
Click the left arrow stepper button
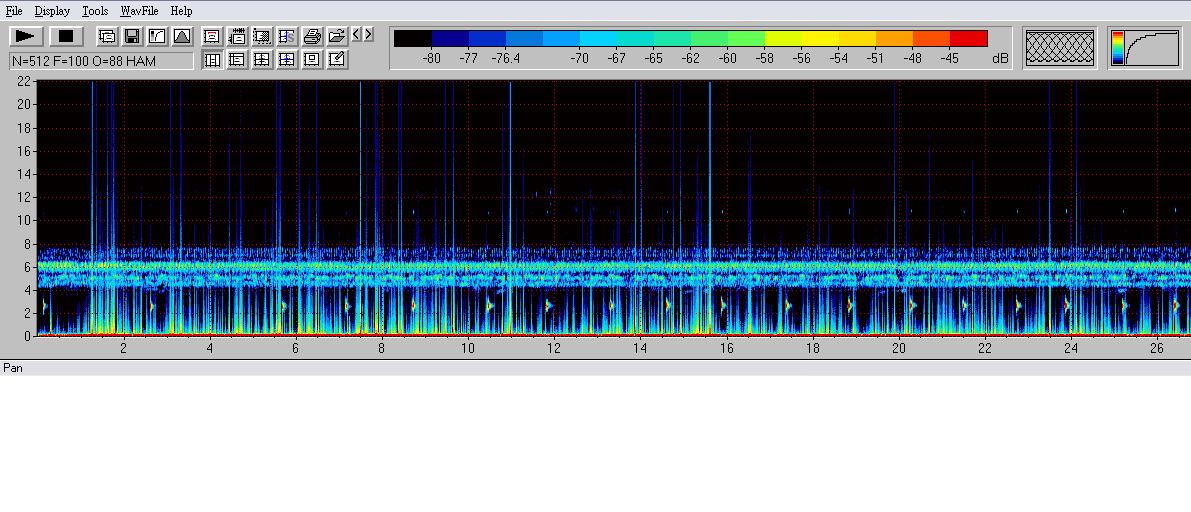click(x=356, y=35)
